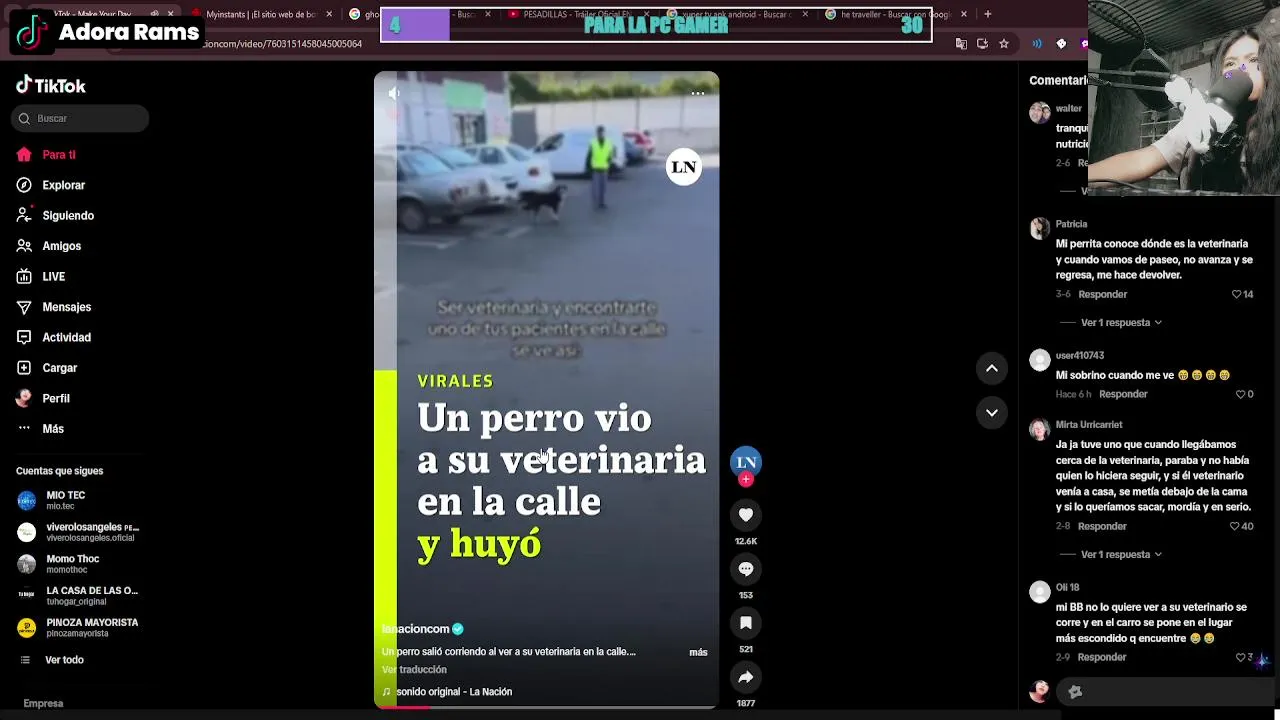Click 'Responder' on user410743's comment
The image size is (1280, 720).
click(x=1123, y=394)
